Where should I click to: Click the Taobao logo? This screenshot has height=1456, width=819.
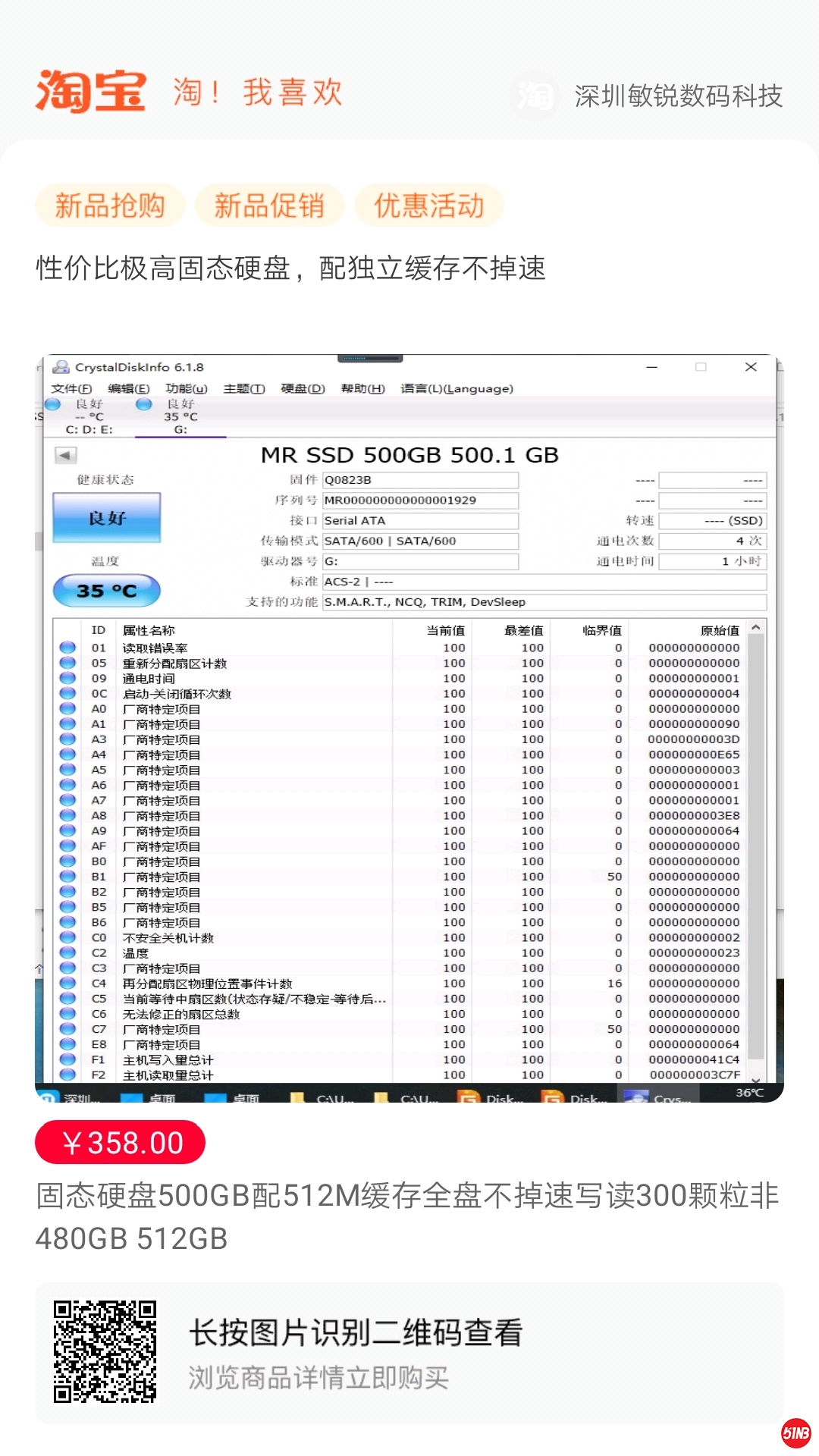point(91,92)
